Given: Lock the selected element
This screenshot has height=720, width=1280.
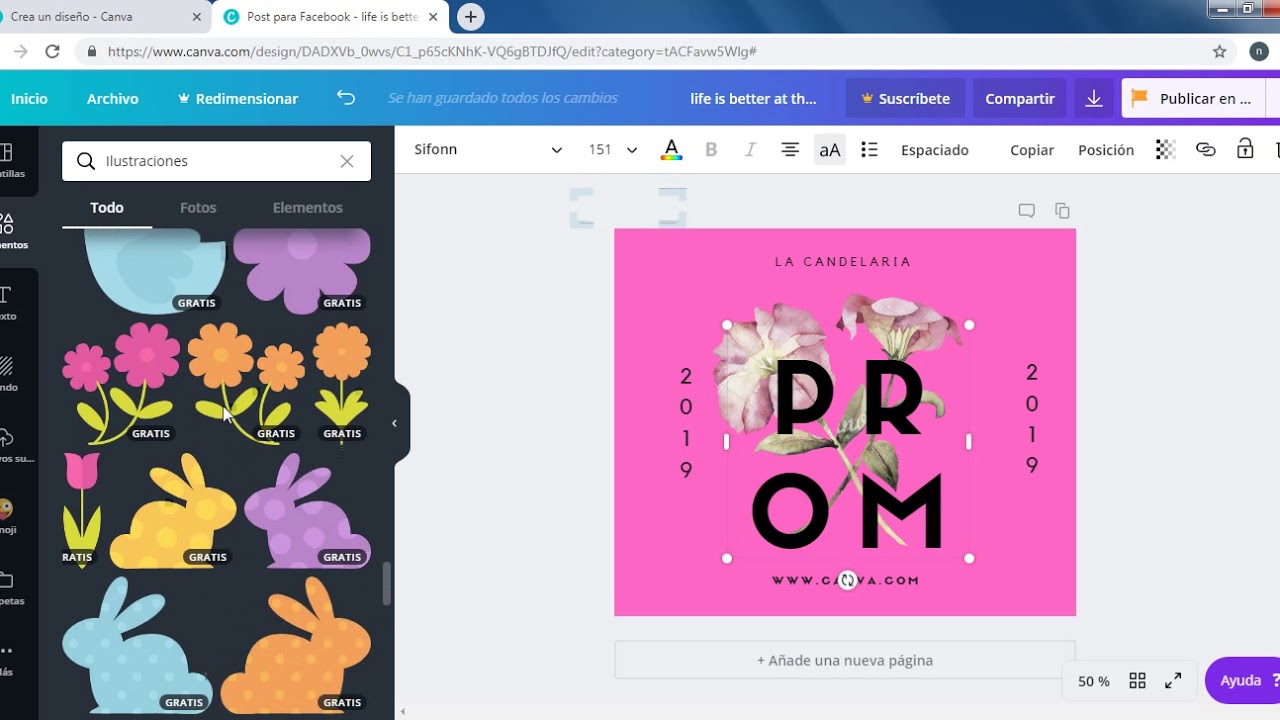Looking at the screenshot, I should pyautogui.click(x=1245, y=149).
